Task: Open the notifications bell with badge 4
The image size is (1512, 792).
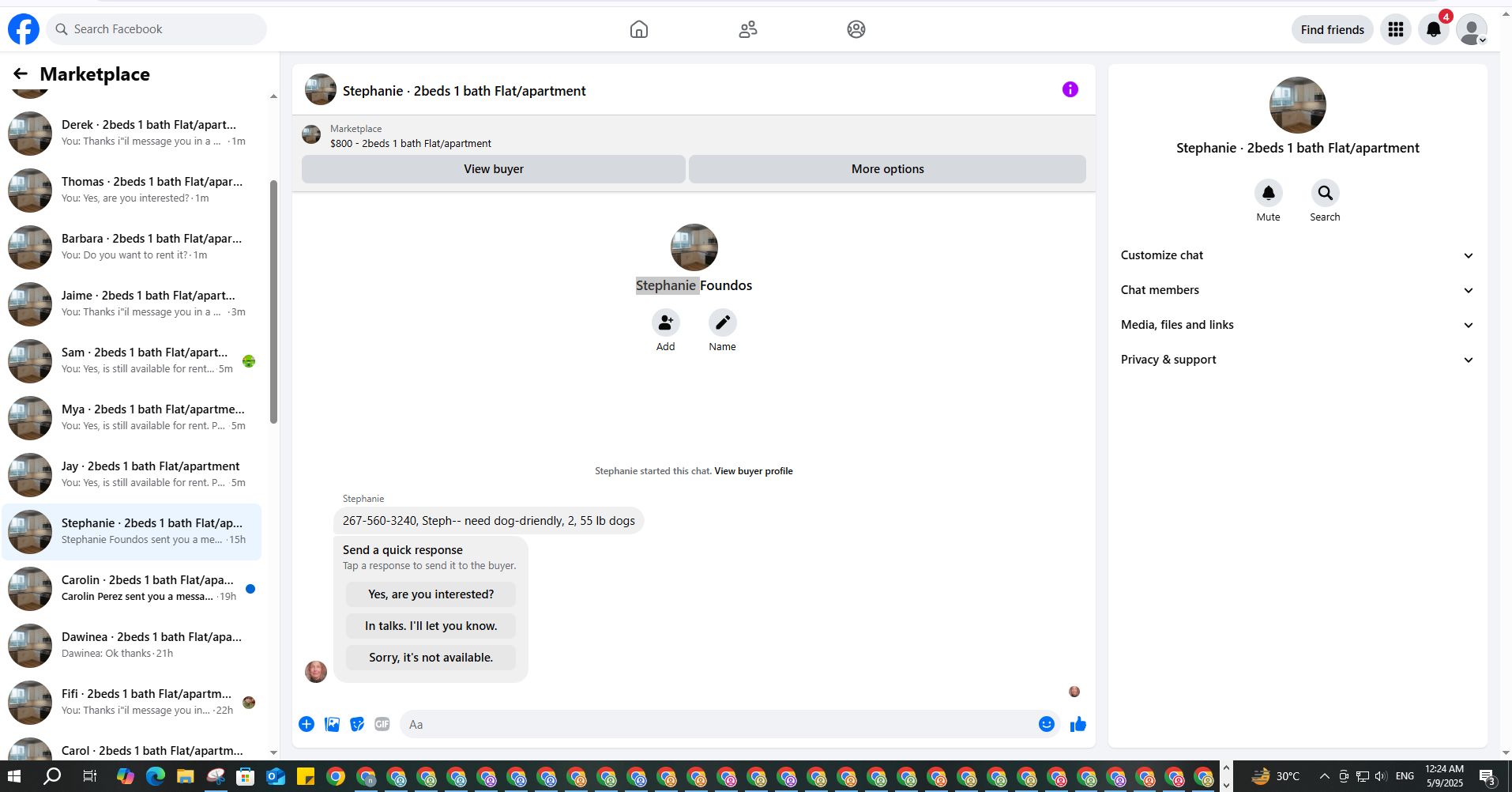Action: click(1434, 29)
